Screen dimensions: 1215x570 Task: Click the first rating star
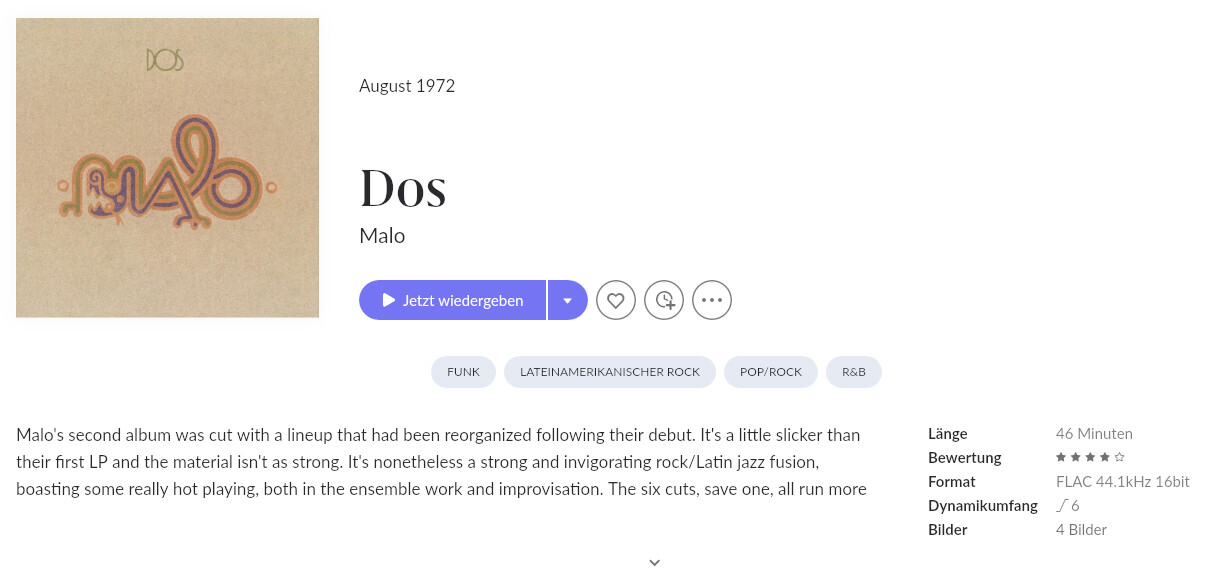click(x=1061, y=458)
